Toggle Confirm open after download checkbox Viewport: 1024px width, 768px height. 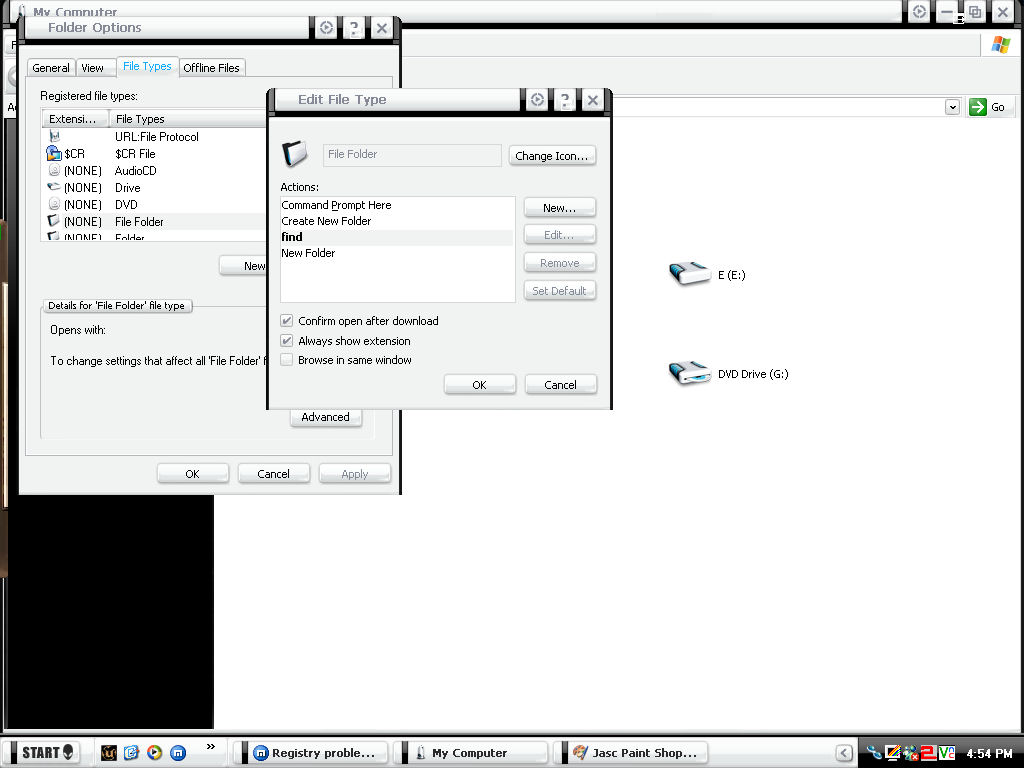point(287,321)
